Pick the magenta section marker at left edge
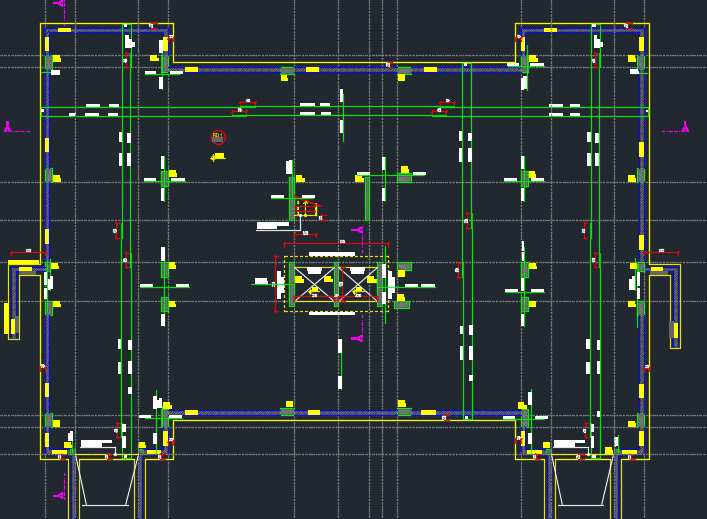The image size is (707, 519). [x=8, y=127]
